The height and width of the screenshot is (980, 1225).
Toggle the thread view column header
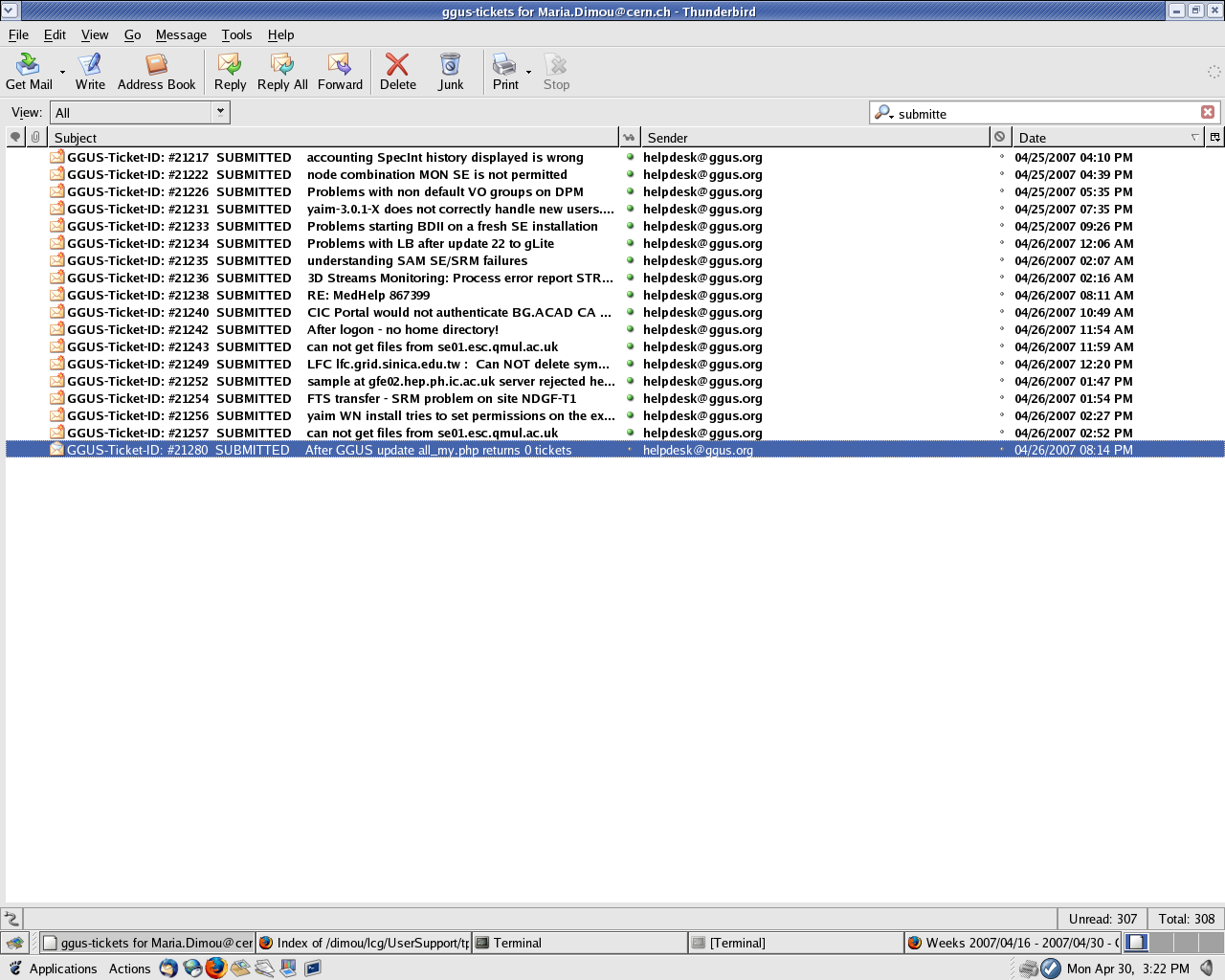coord(15,137)
